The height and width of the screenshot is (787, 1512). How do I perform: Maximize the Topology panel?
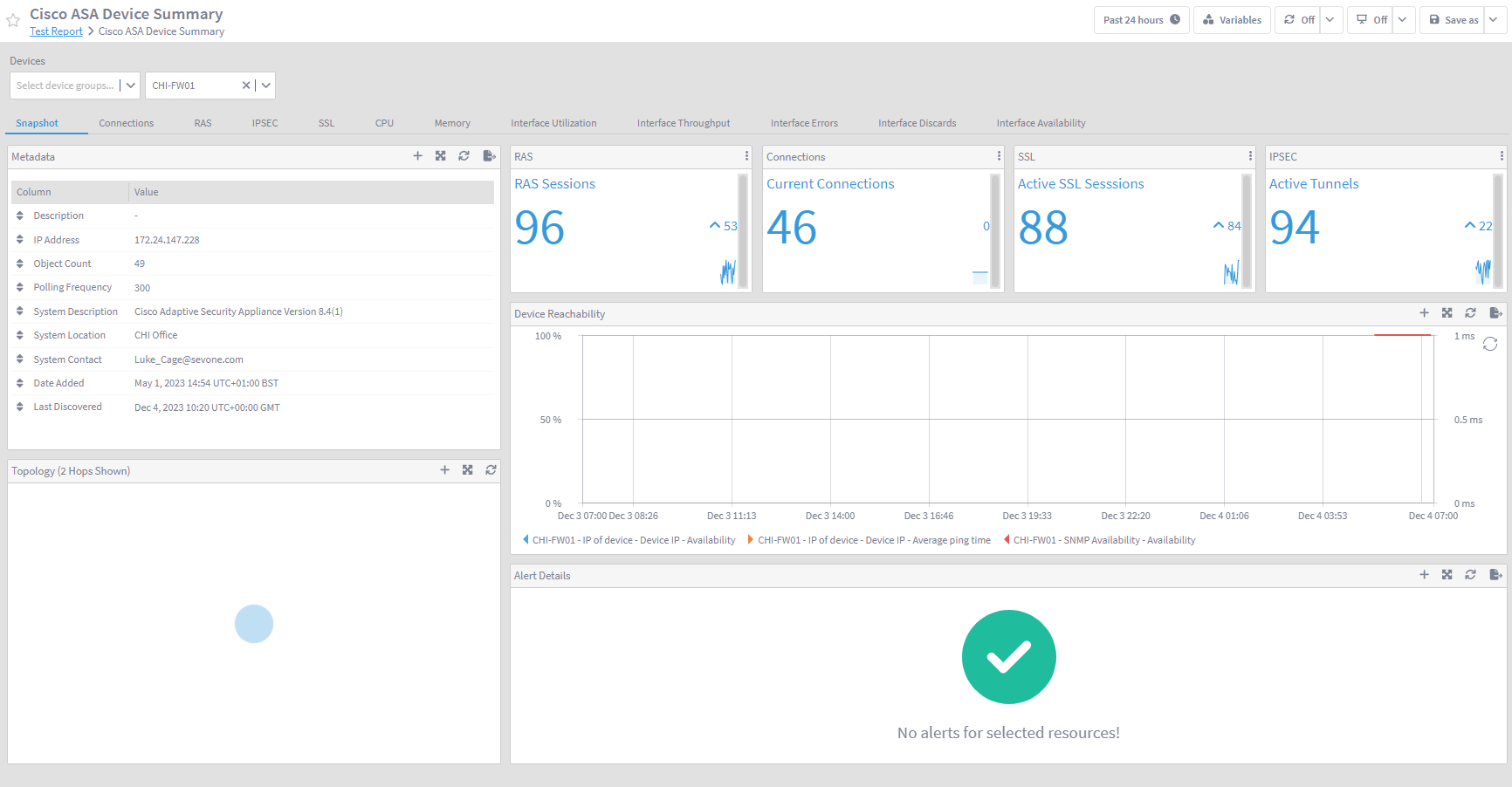click(468, 470)
